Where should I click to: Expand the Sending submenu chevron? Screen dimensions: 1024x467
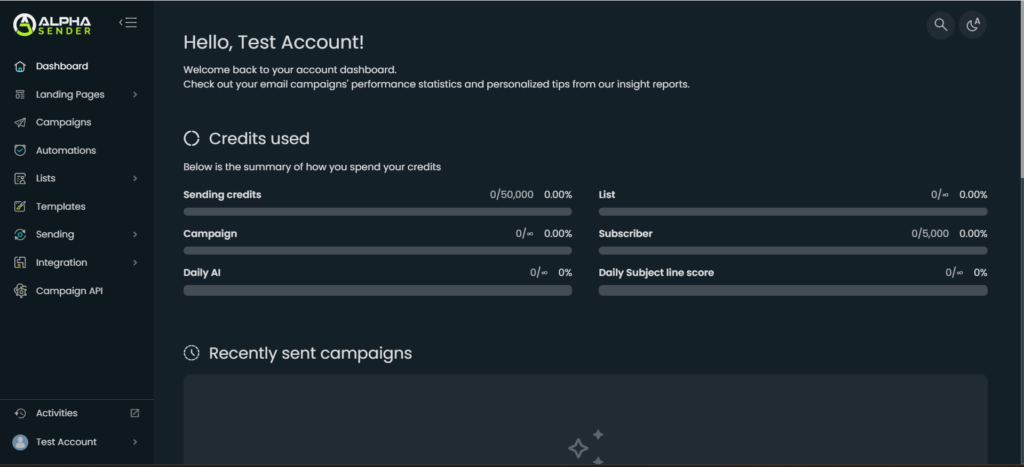click(x=135, y=234)
